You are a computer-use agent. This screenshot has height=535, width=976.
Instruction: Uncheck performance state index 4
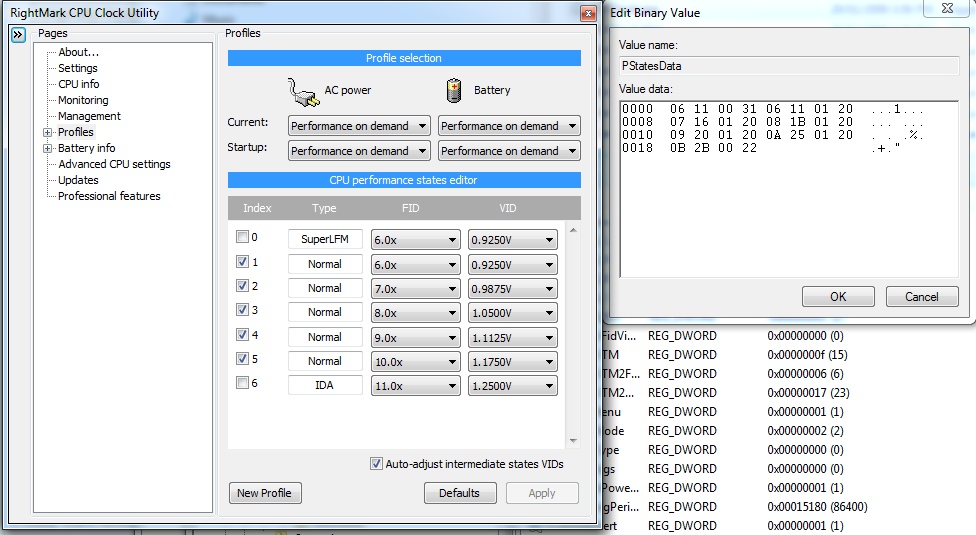tap(242, 334)
